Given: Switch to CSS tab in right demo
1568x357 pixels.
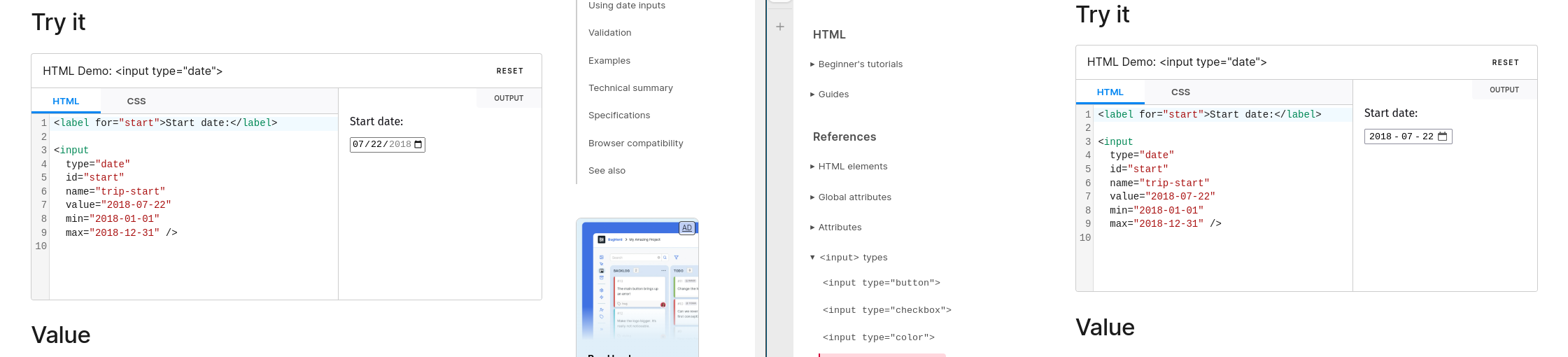Looking at the screenshot, I should tap(1180, 92).
